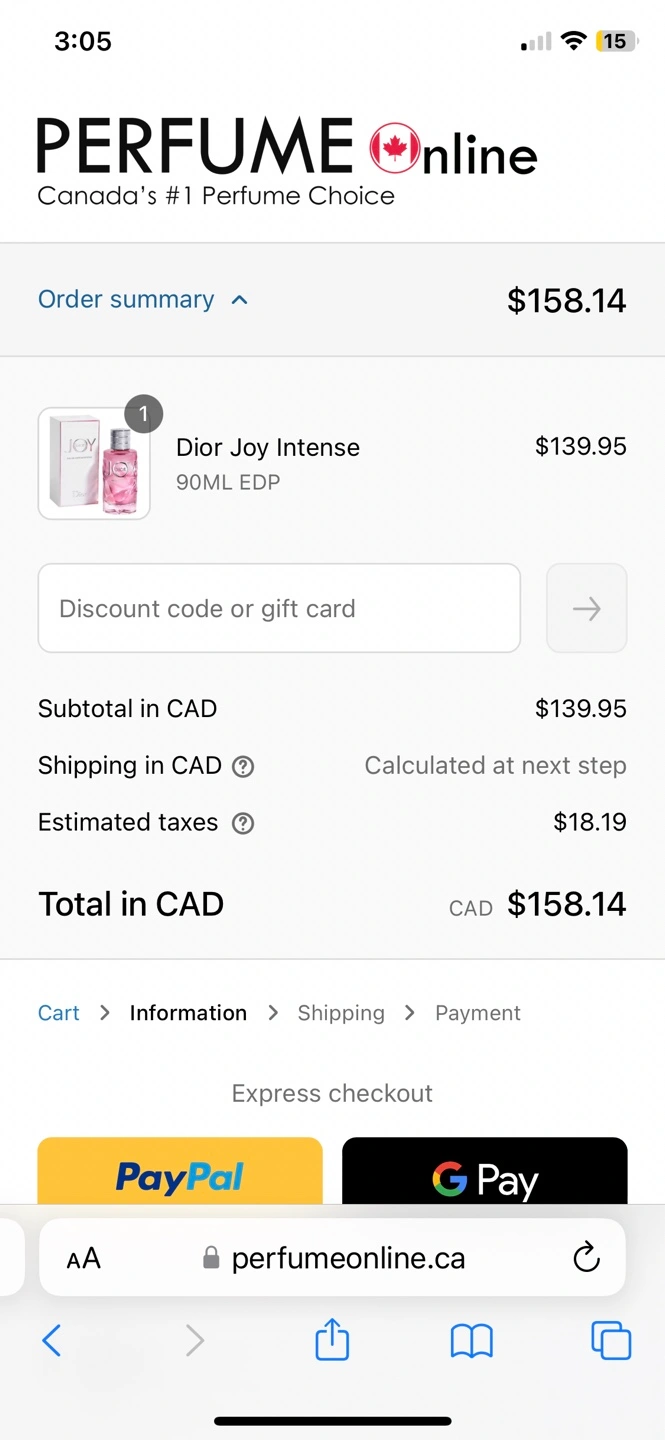Reload the page with the refresh icon

click(586, 1258)
